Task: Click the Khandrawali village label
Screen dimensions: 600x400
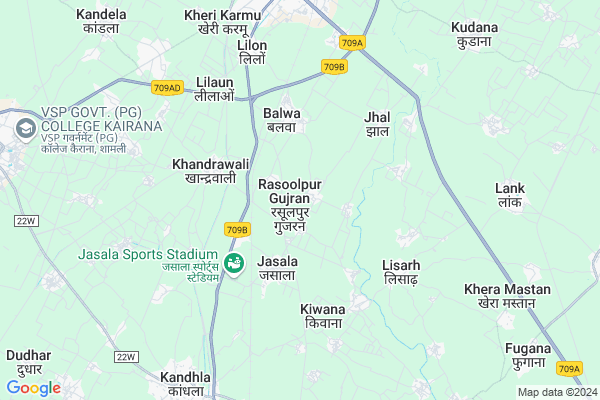Action: coord(210,164)
